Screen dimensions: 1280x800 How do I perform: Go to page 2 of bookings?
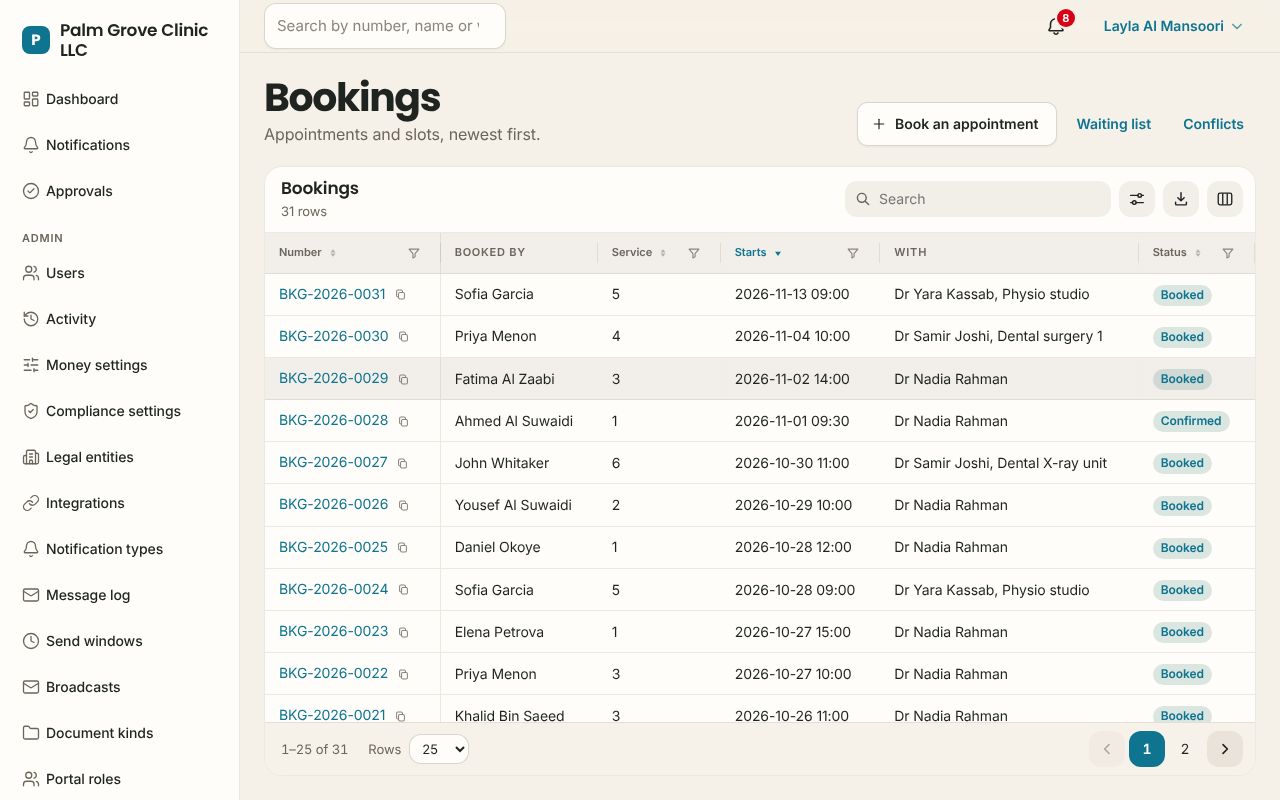point(1185,749)
